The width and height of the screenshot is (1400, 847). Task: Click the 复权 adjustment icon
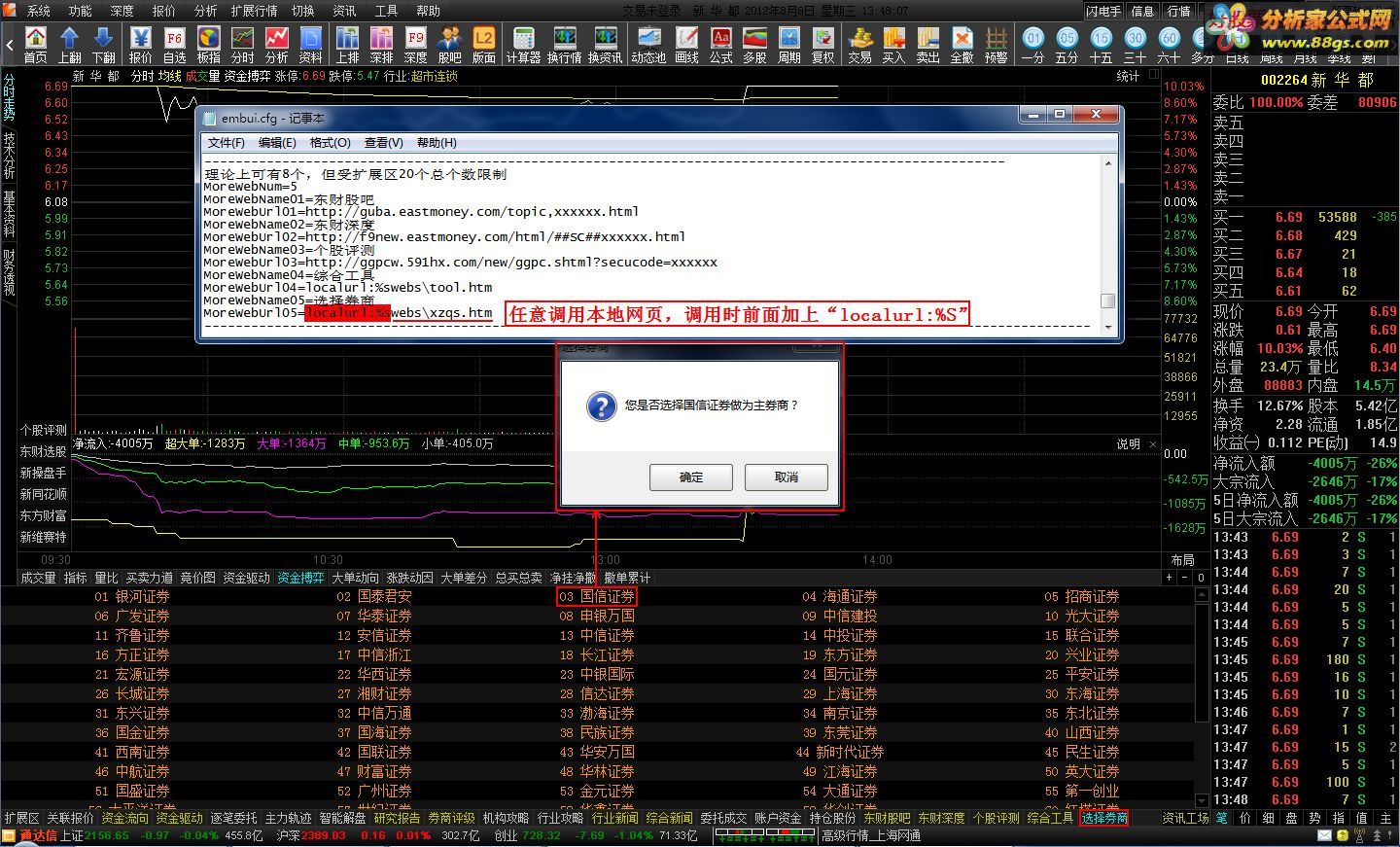point(822,45)
